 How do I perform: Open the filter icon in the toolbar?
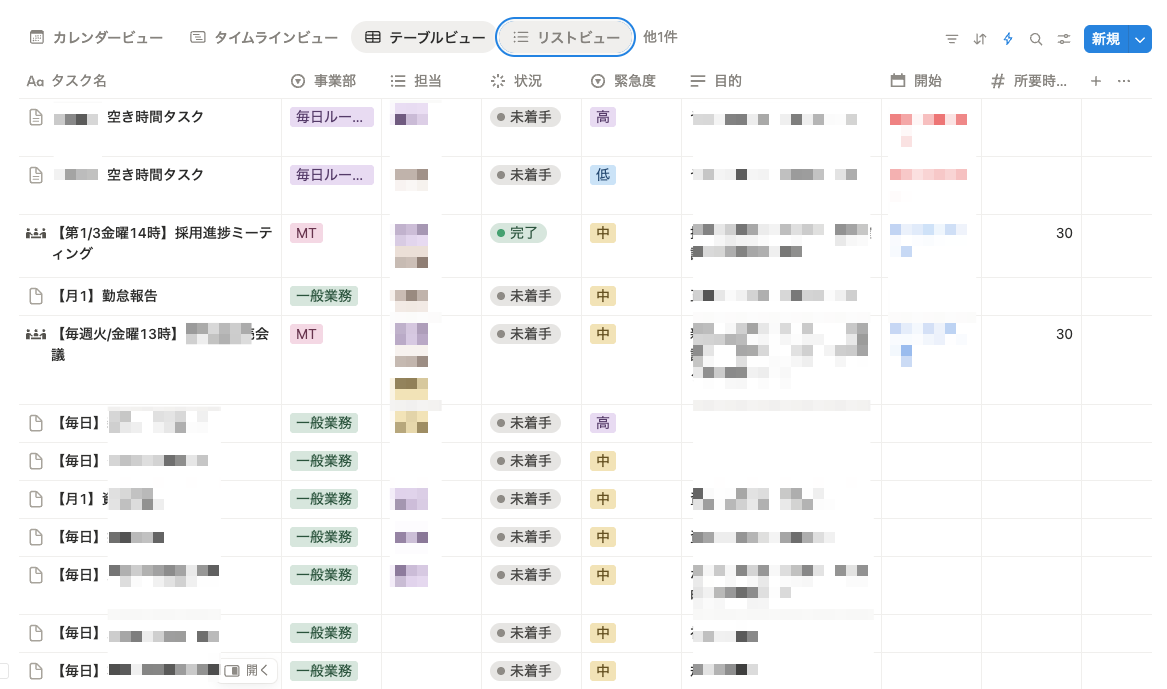[951, 39]
